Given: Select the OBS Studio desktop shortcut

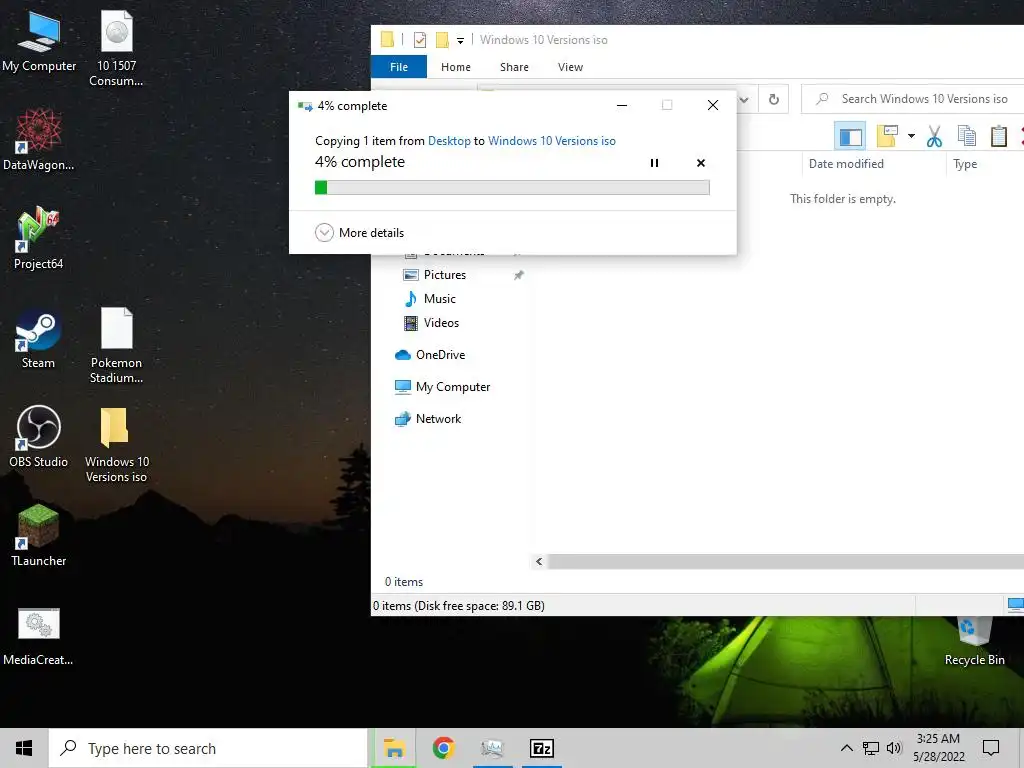Looking at the screenshot, I should (x=39, y=437).
